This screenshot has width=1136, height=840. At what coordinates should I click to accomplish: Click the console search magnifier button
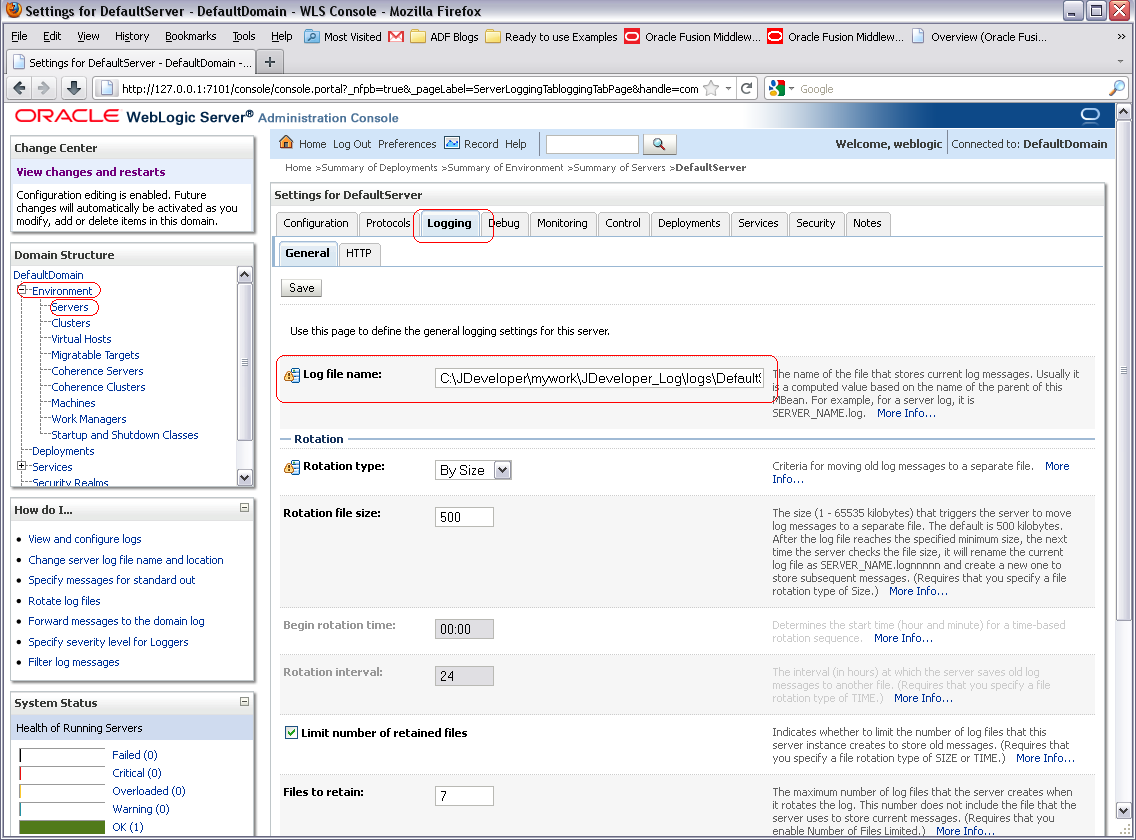[x=659, y=143]
